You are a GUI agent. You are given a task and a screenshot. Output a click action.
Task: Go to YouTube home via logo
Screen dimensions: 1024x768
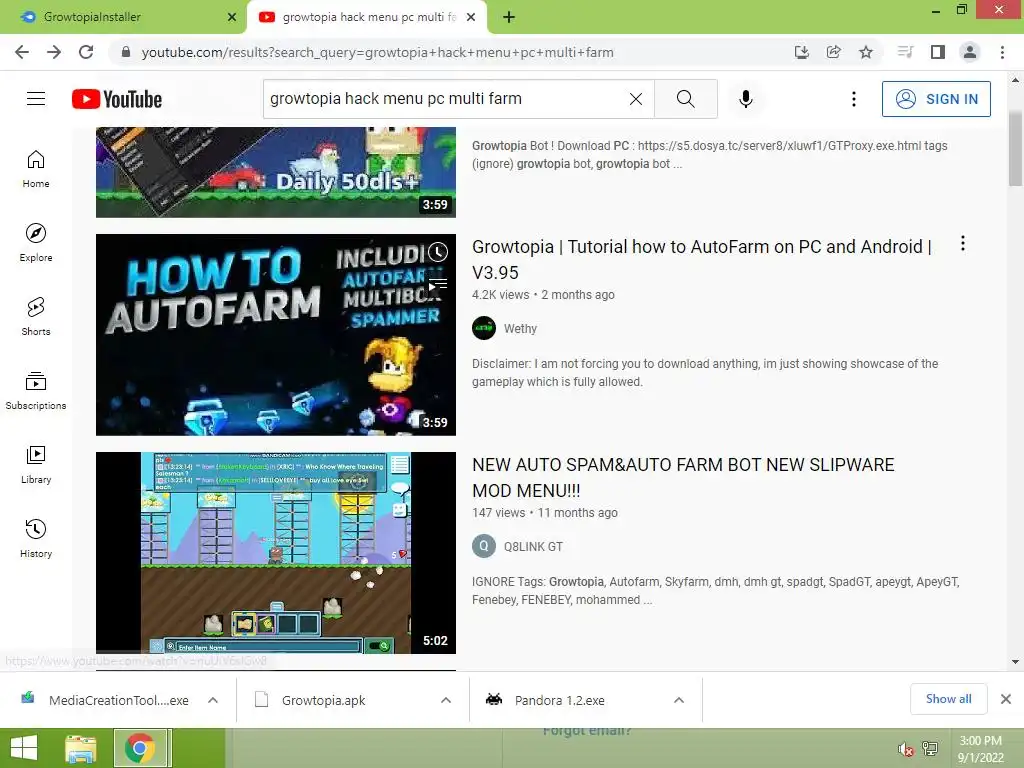[117, 99]
